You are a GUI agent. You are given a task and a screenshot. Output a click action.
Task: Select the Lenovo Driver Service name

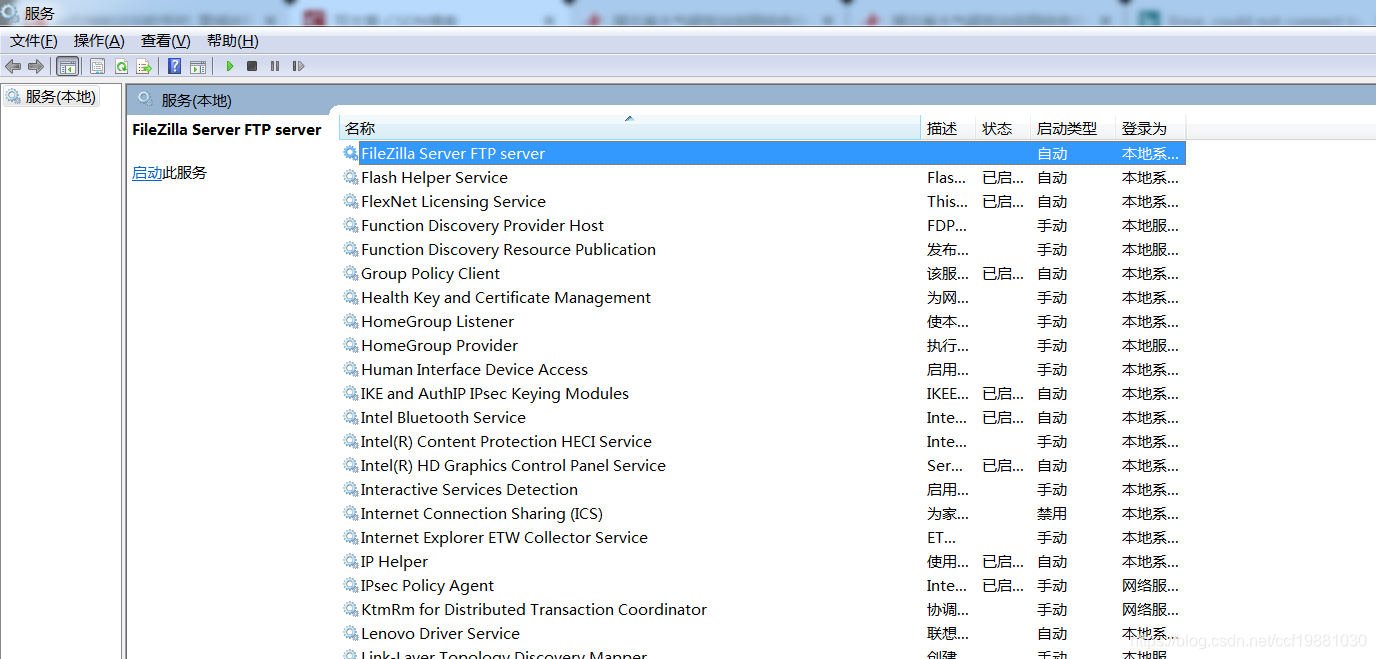440,633
